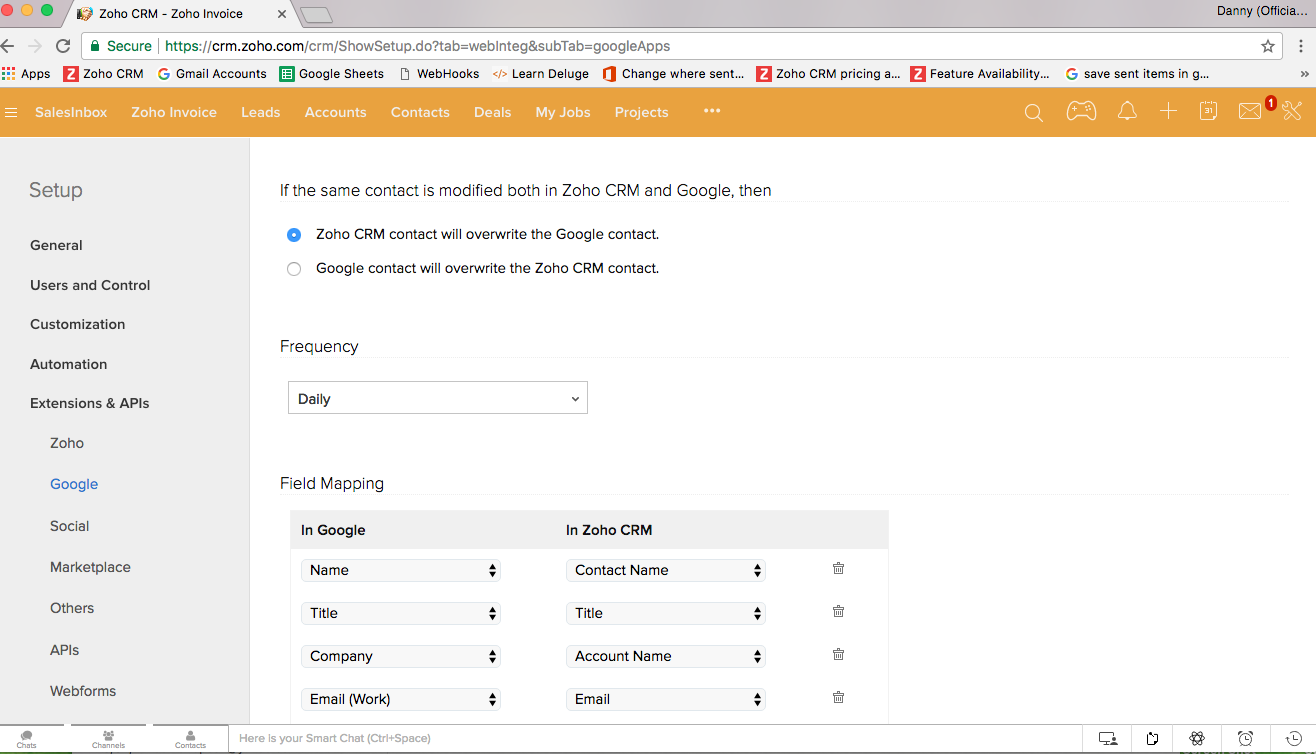This screenshot has height=754, width=1316.
Task: Open the Zoho Invoice module tab
Action: (x=174, y=112)
